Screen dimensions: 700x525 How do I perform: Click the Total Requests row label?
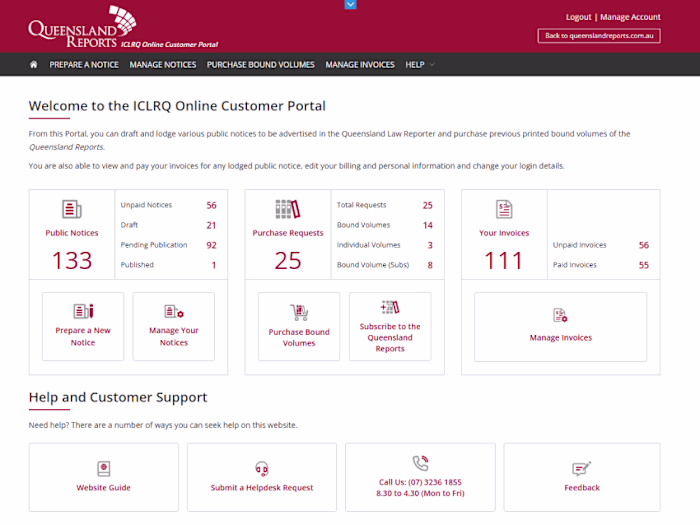(361, 205)
